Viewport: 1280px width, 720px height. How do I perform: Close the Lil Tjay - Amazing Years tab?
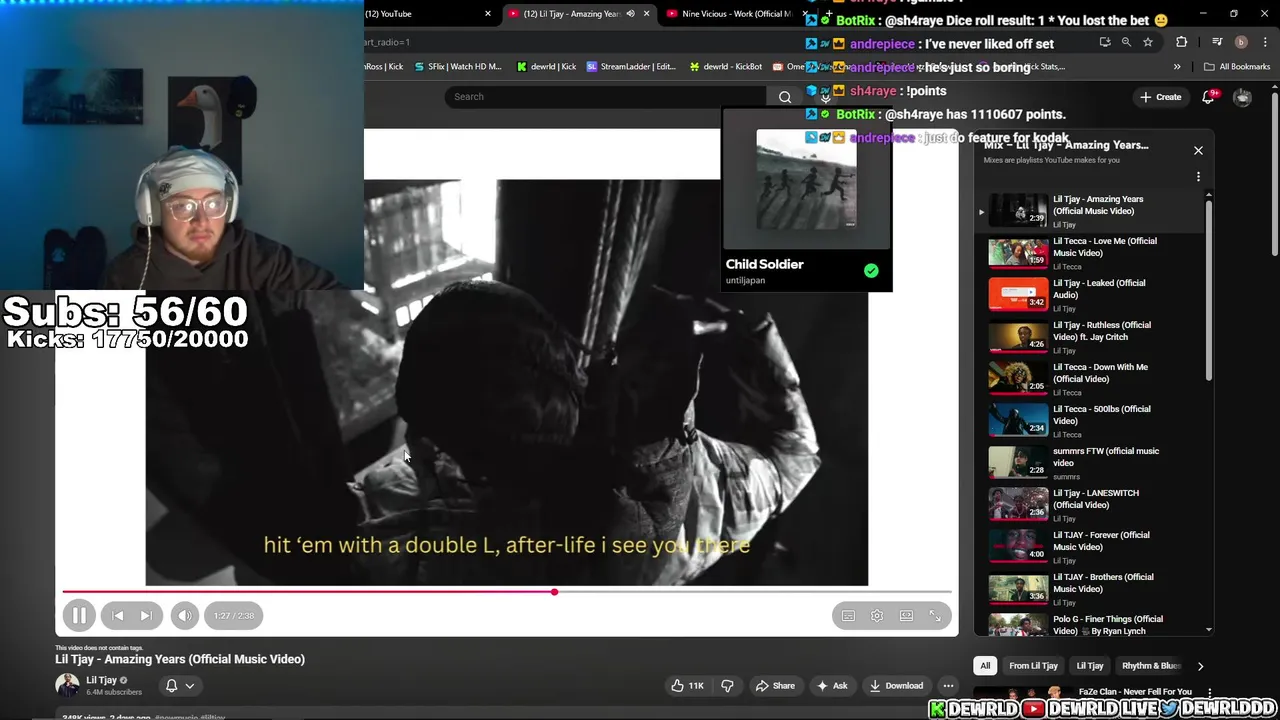646,14
